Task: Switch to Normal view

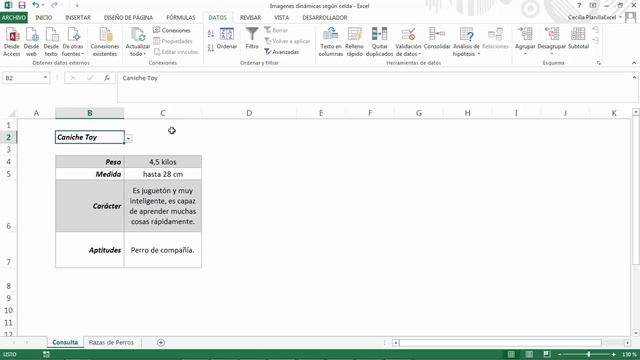Action: tap(511, 354)
